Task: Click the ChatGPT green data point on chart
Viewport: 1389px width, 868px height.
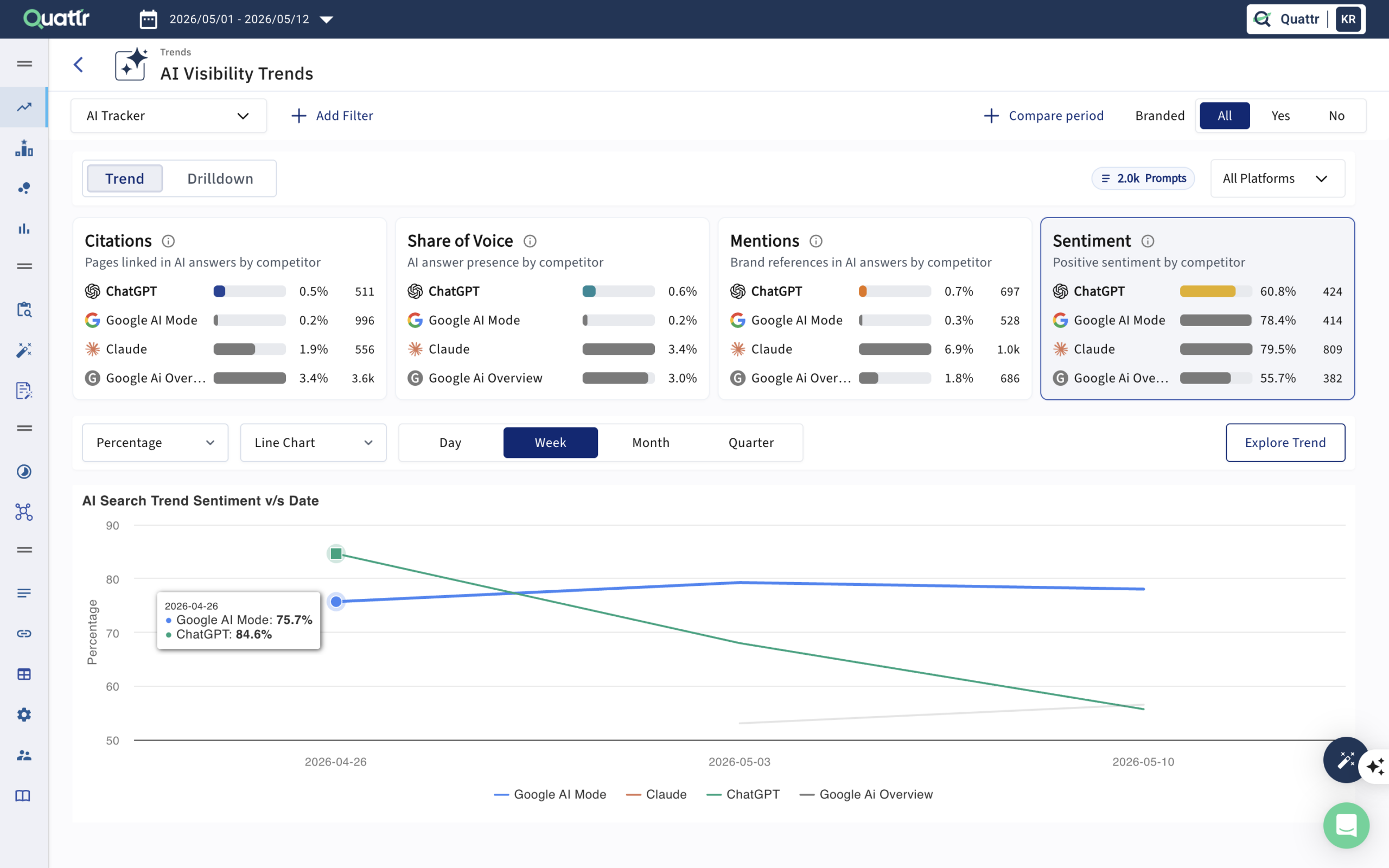Action: tap(336, 553)
